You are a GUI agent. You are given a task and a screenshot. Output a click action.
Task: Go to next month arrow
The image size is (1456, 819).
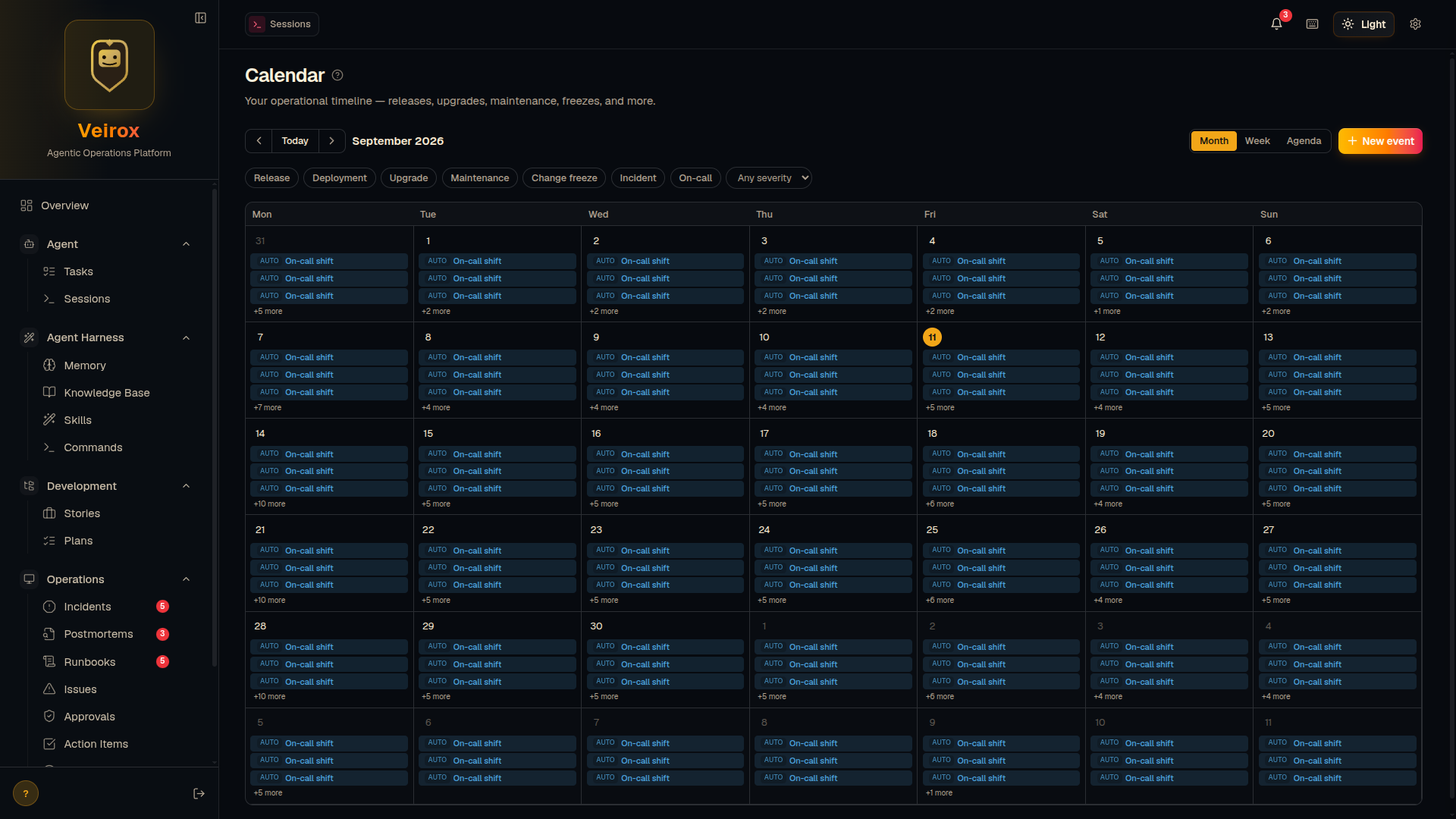coord(331,141)
